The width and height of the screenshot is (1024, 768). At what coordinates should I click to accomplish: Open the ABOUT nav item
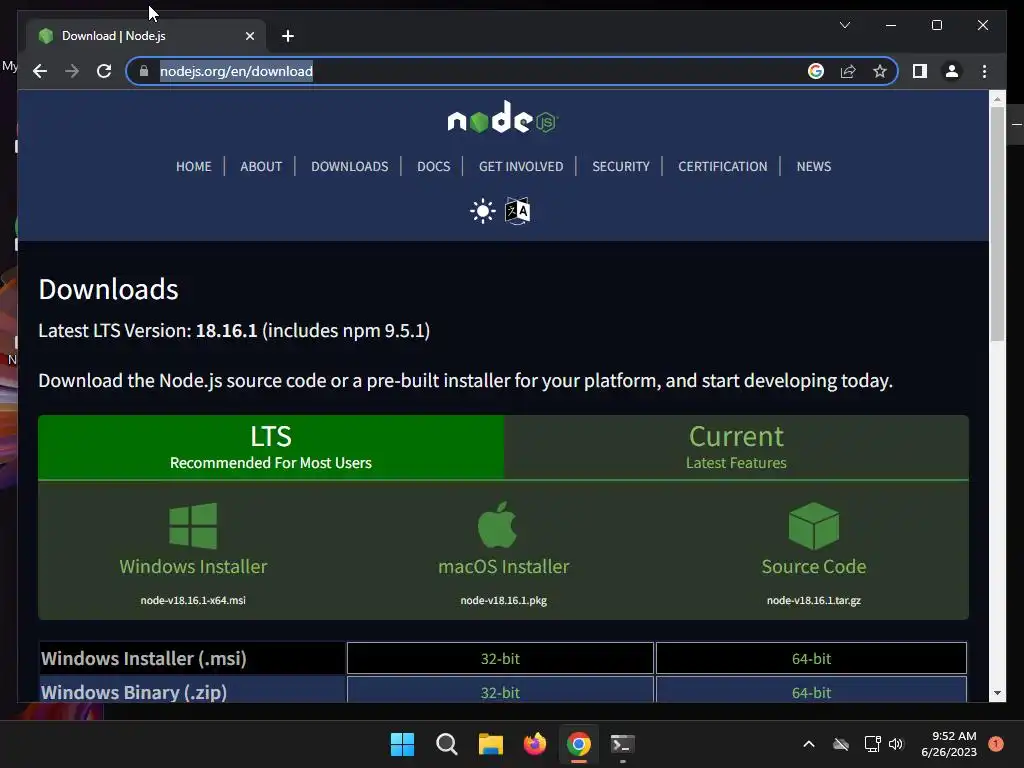tap(261, 167)
